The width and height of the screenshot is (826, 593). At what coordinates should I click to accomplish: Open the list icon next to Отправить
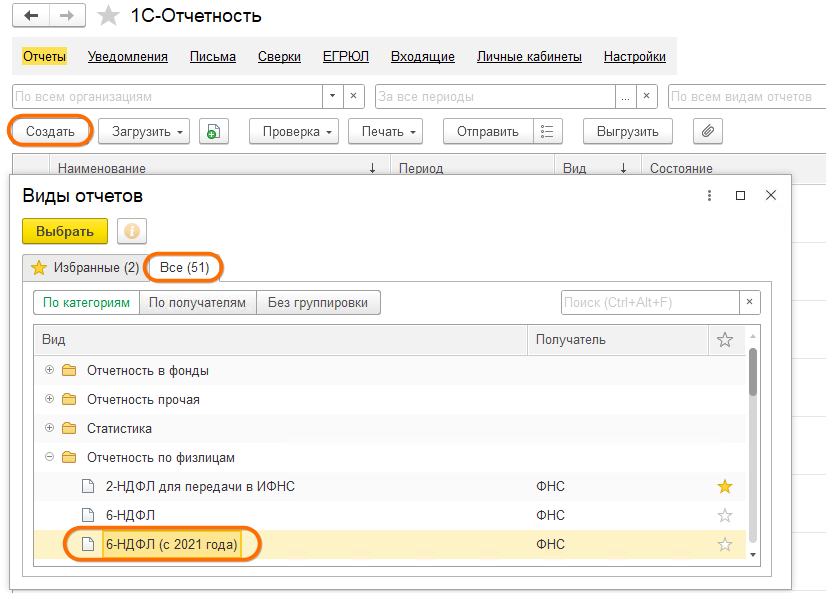547,132
